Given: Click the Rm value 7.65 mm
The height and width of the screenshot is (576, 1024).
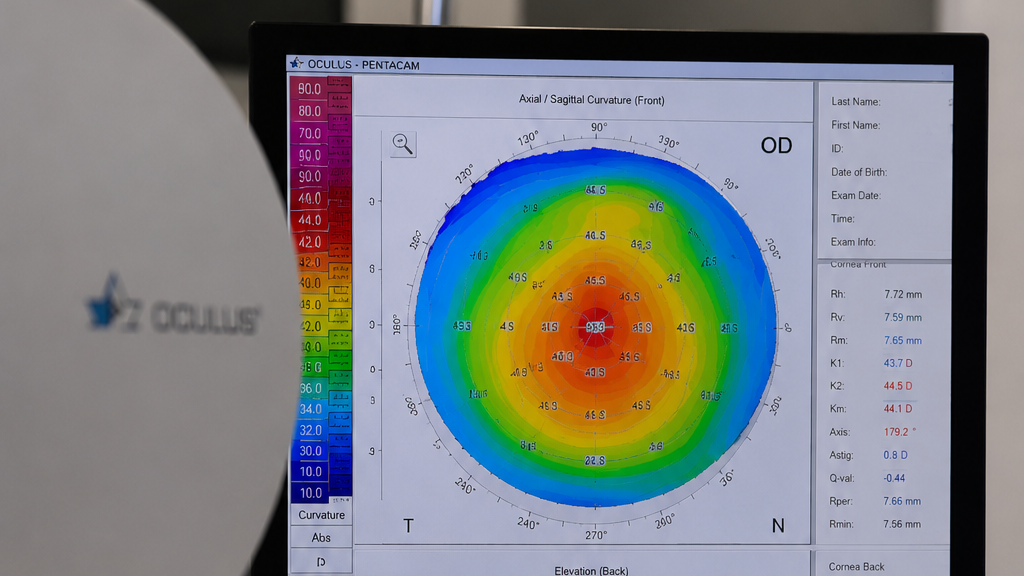Looking at the screenshot, I should click(903, 340).
